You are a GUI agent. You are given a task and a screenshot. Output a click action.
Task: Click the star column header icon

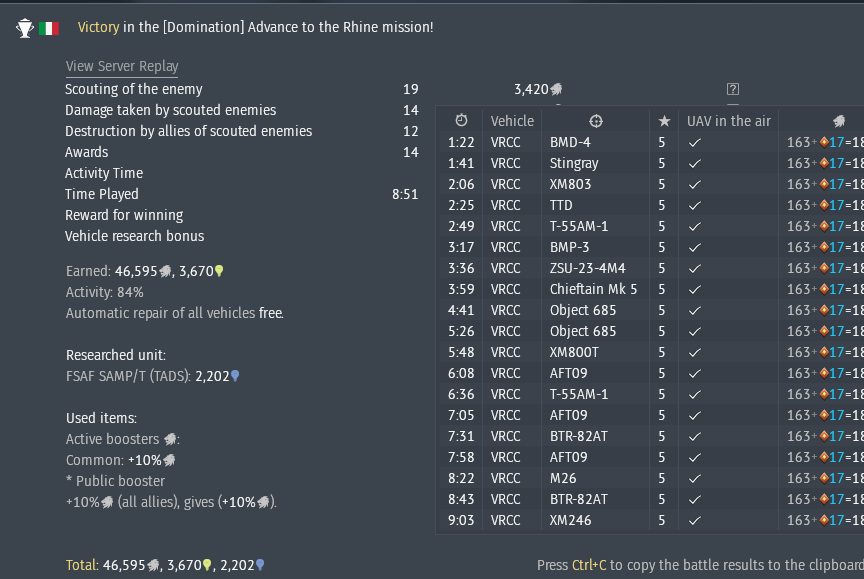click(x=664, y=121)
